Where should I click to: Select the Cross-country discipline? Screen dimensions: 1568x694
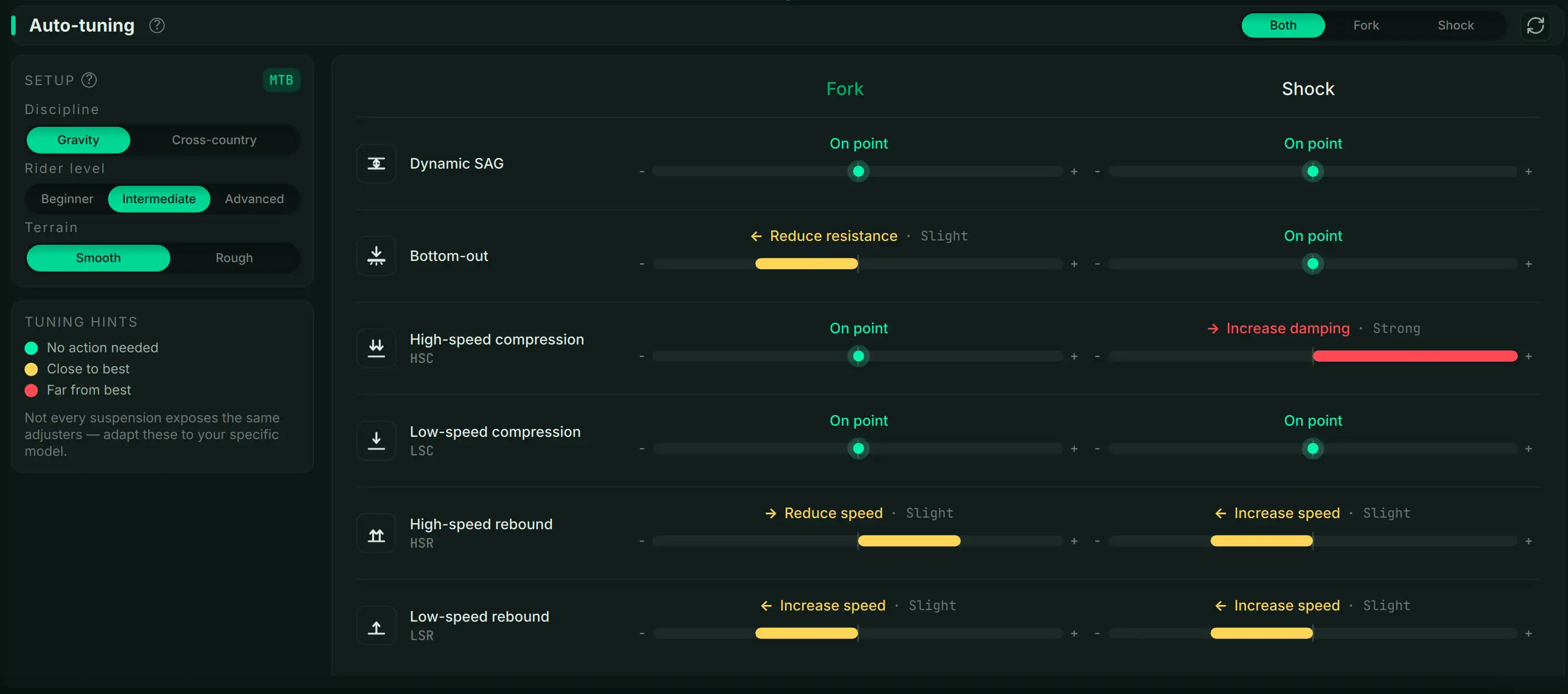point(214,140)
